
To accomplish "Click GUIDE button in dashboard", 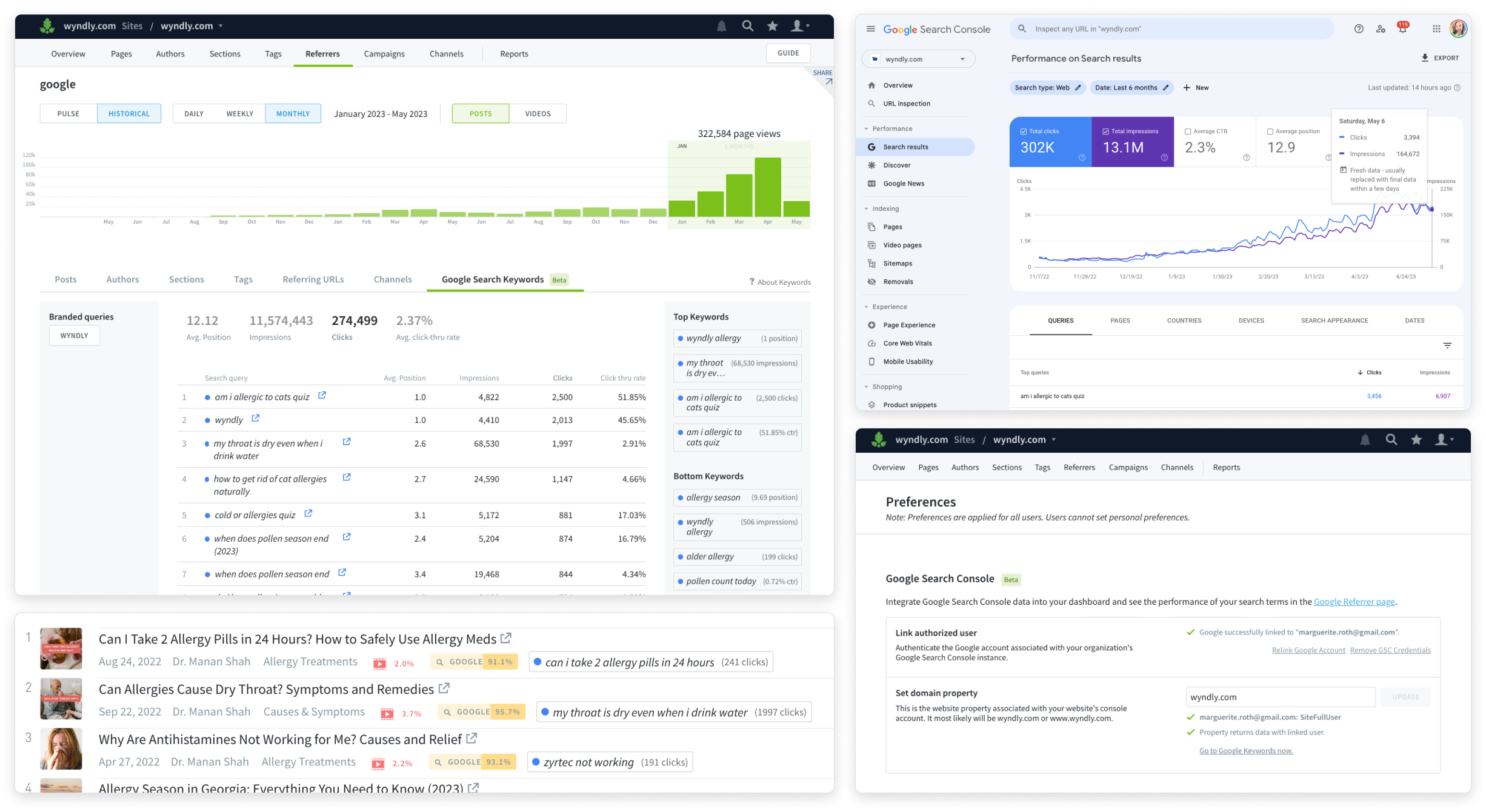I will pos(788,53).
